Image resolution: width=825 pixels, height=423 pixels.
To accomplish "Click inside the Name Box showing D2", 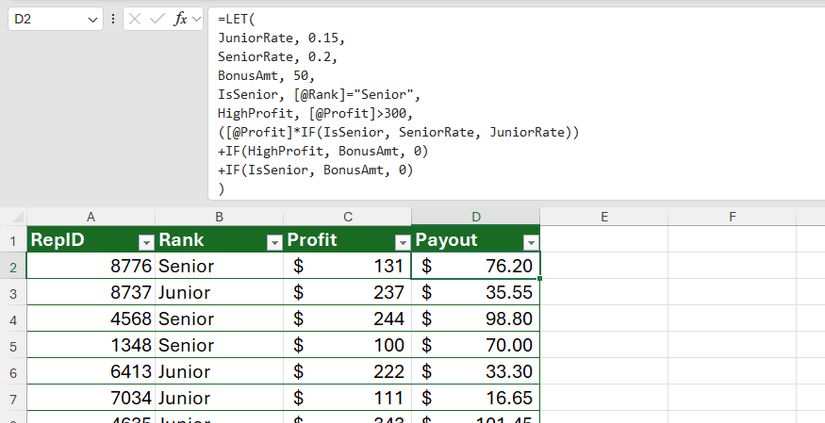I will click(45, 19).
